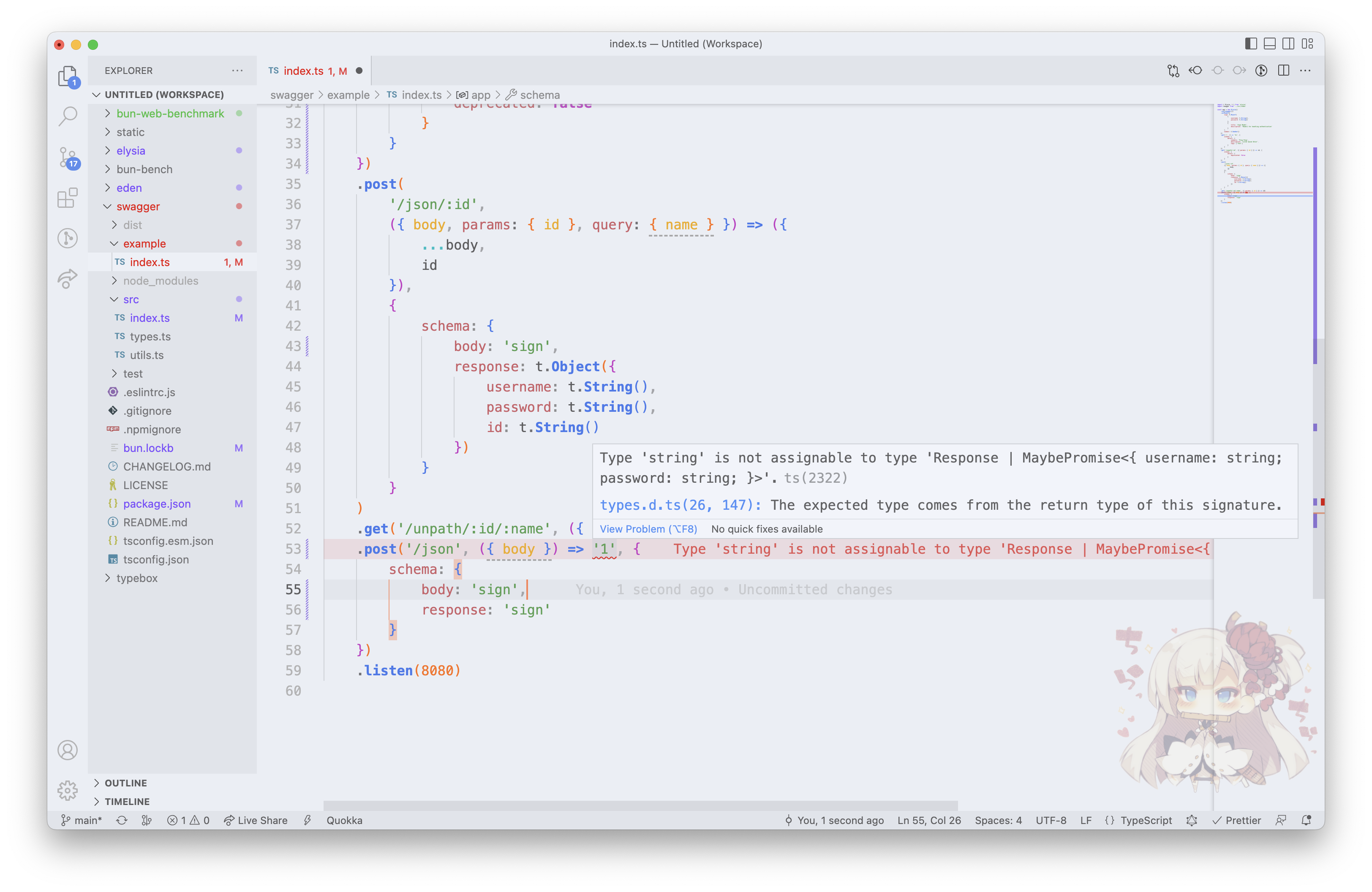The height and width of the screenshot is (892, 1372).
Task: Click the app breadcrumb segment
Action: coord(473,95)
